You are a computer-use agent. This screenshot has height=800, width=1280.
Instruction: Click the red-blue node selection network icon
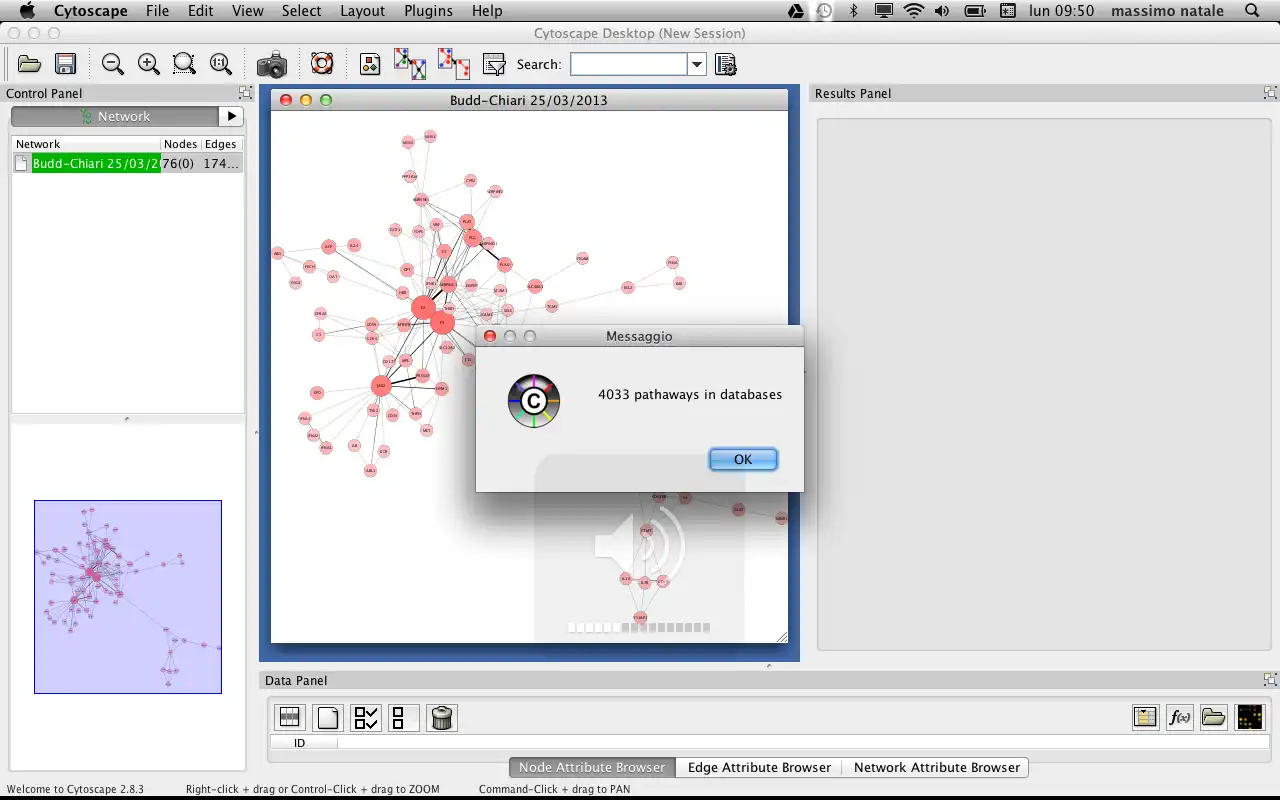(454, 64)
